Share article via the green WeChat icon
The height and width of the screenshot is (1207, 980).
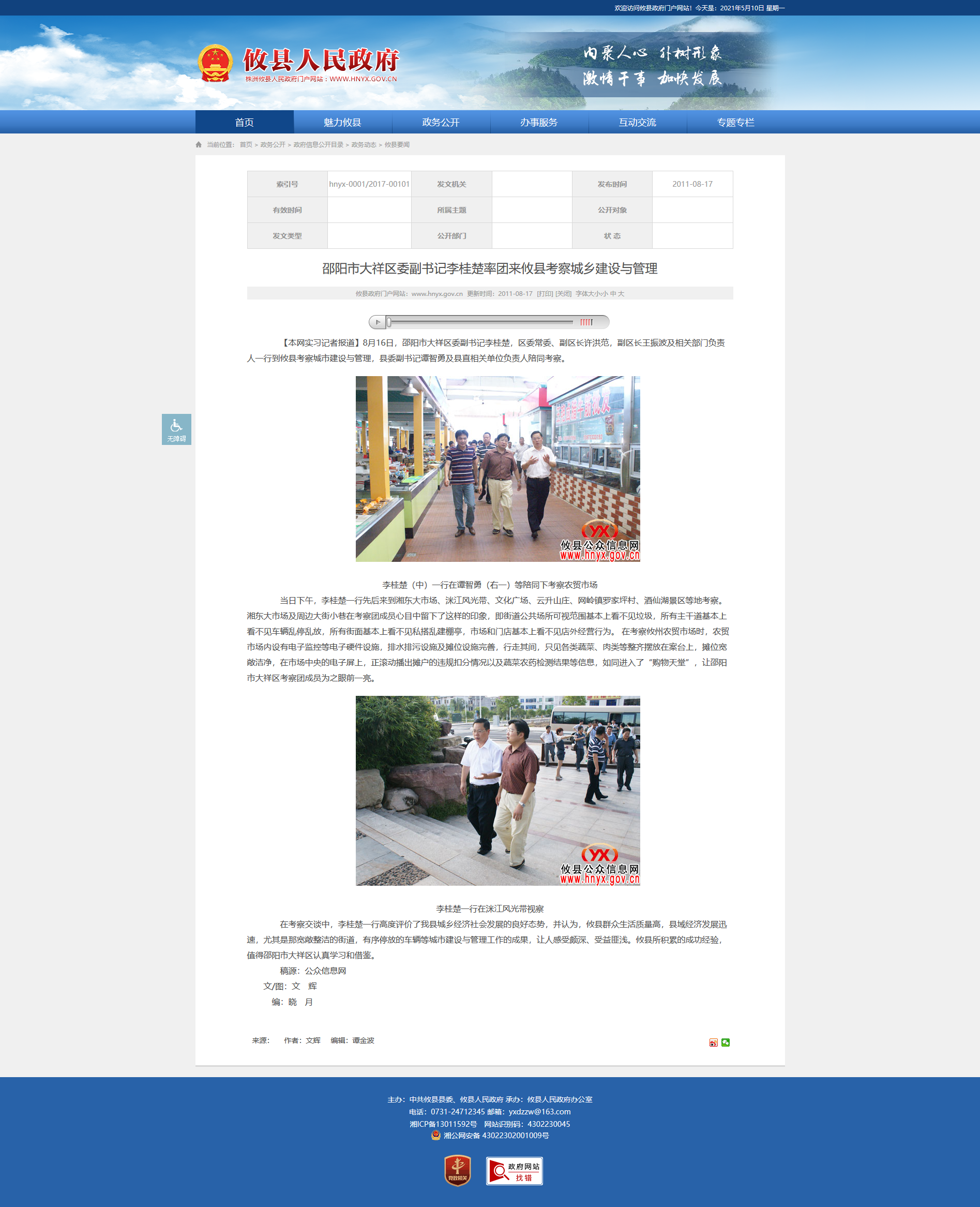[726, 1042]
